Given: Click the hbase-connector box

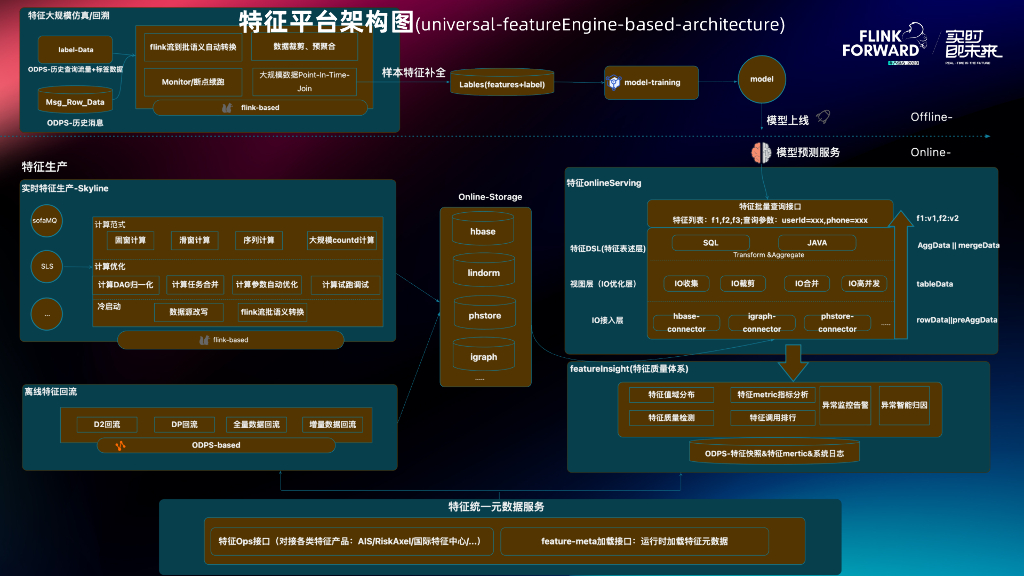Looking at the screenshot, I should click(x=686, y=323).
